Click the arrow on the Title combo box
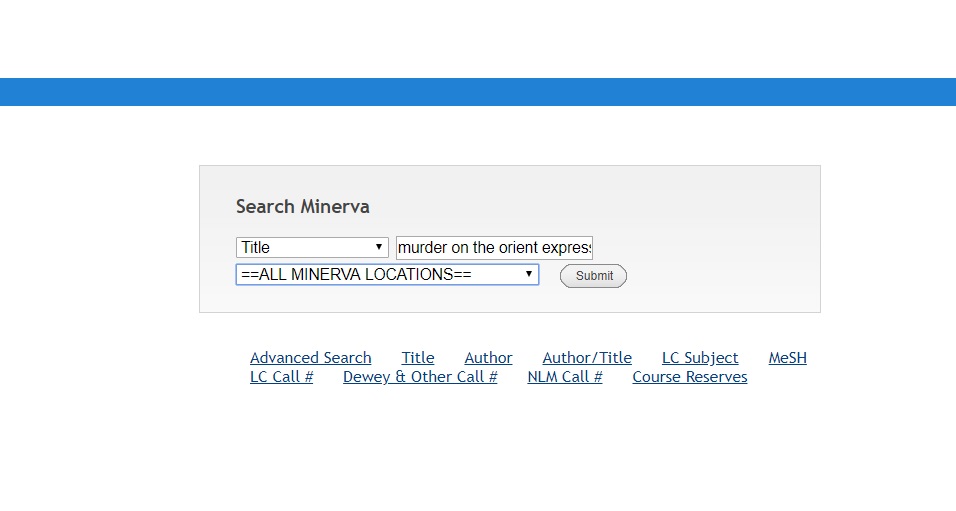 pos(379,247)
